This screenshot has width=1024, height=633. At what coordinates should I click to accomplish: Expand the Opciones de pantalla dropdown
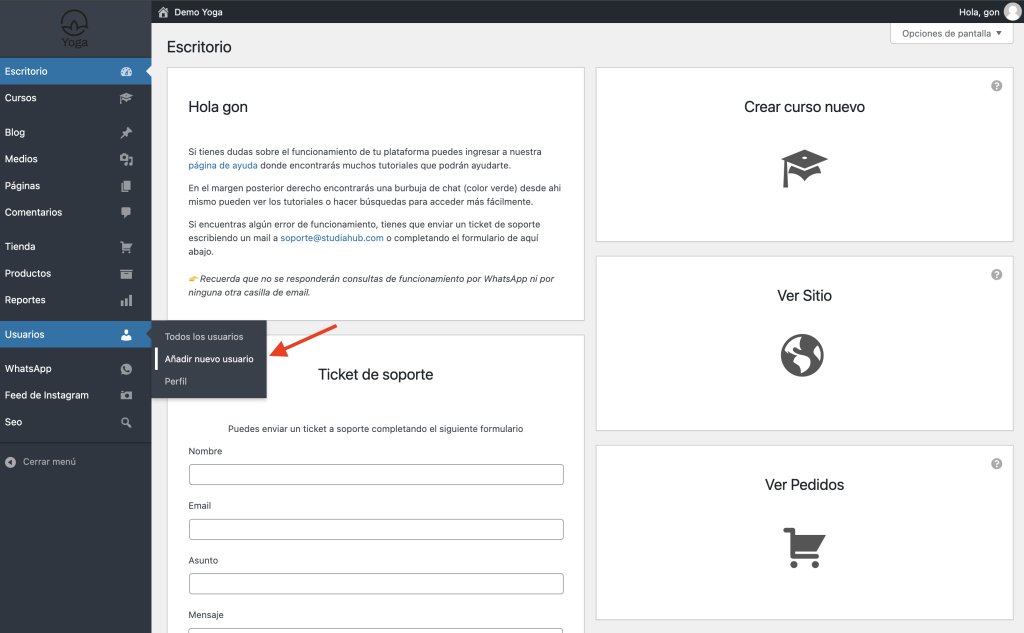[x=951, y=34]
